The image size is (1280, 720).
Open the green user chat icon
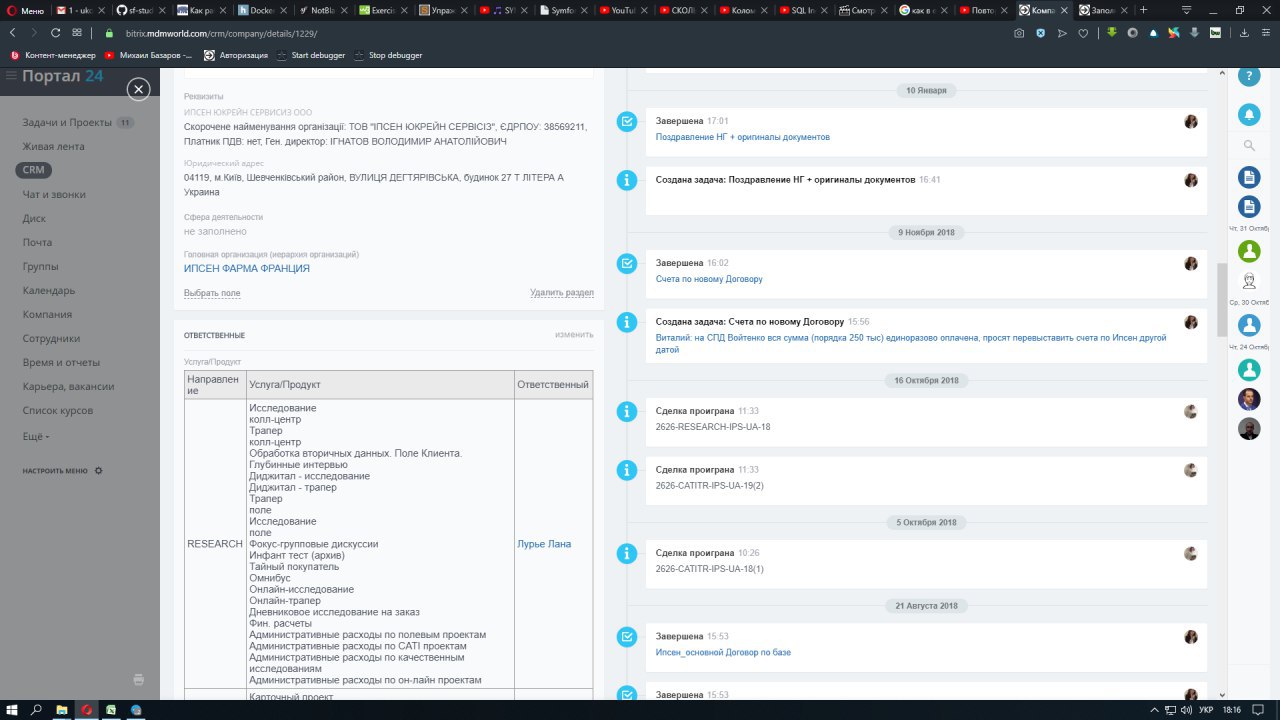pos(1249,250)
